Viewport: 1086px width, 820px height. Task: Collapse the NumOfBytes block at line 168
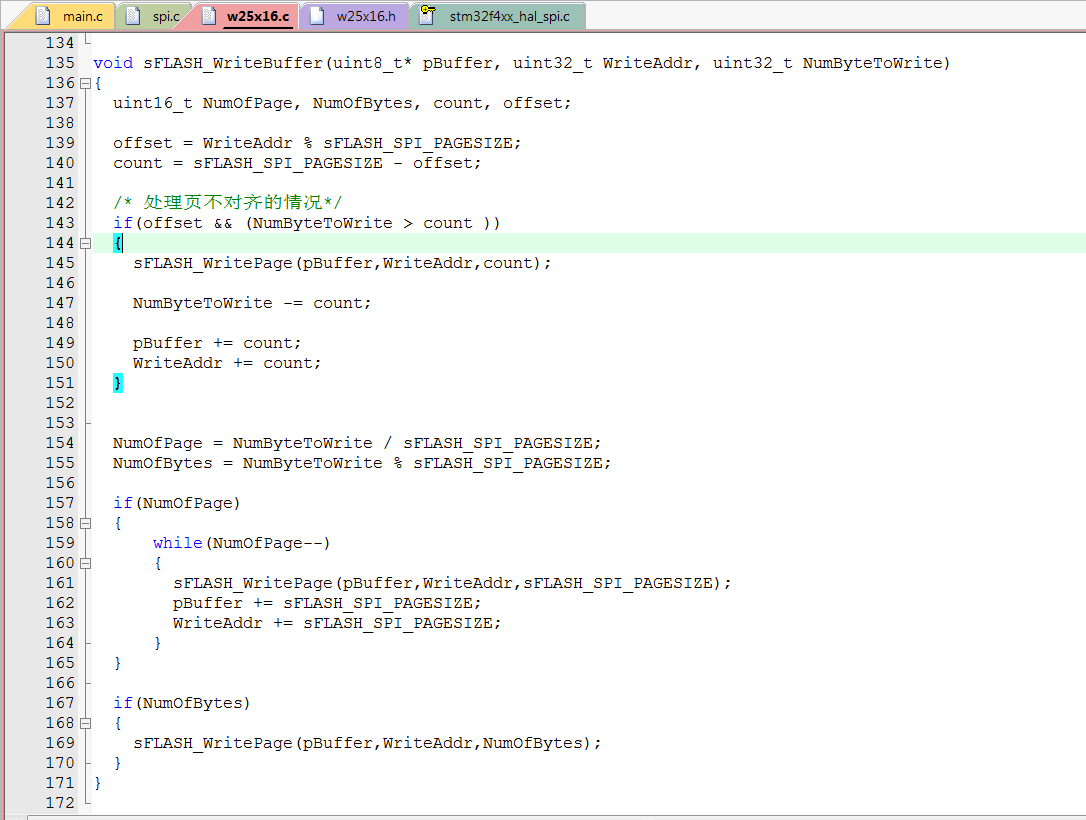(x=85, y=724)
